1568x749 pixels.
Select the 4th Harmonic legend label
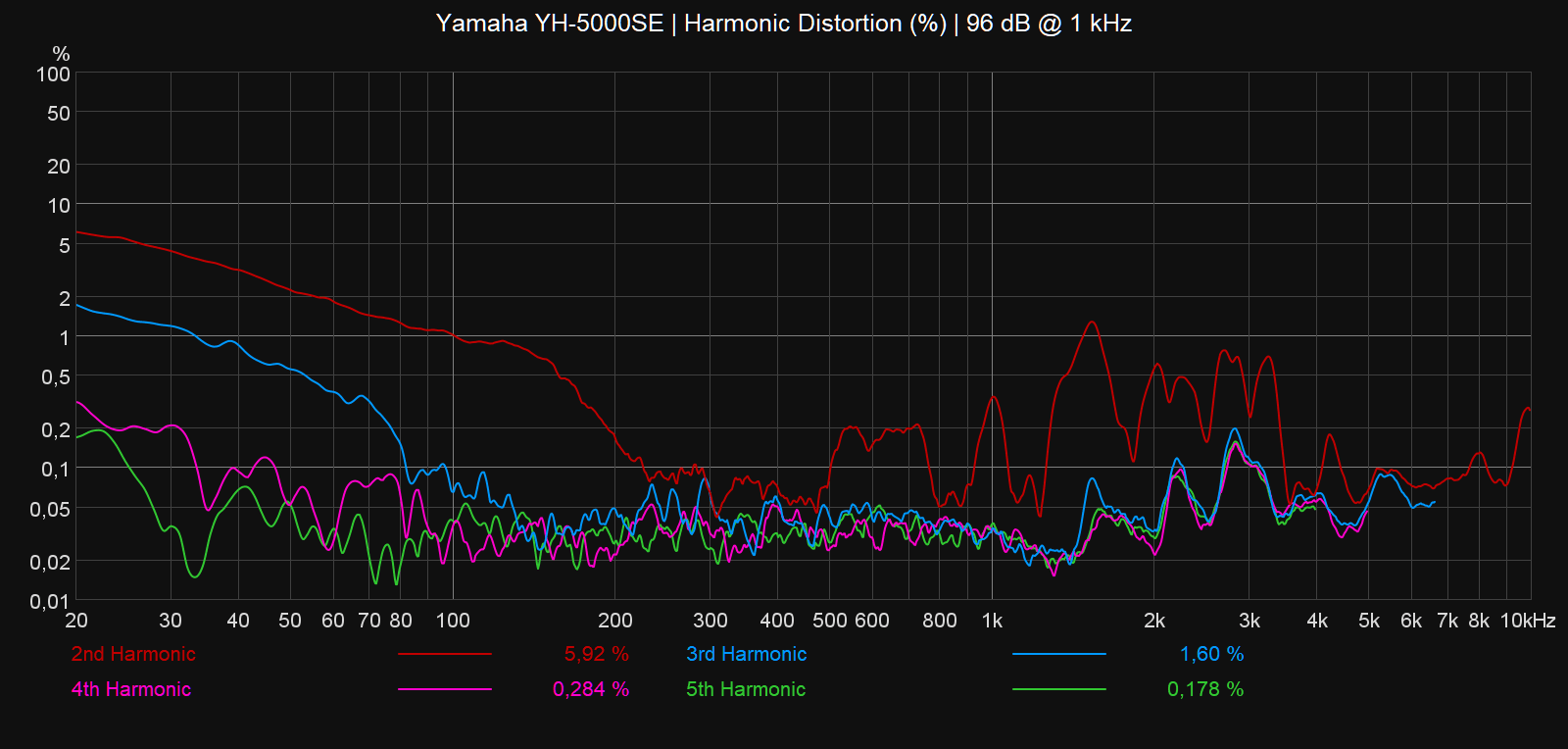click(130, 689)
